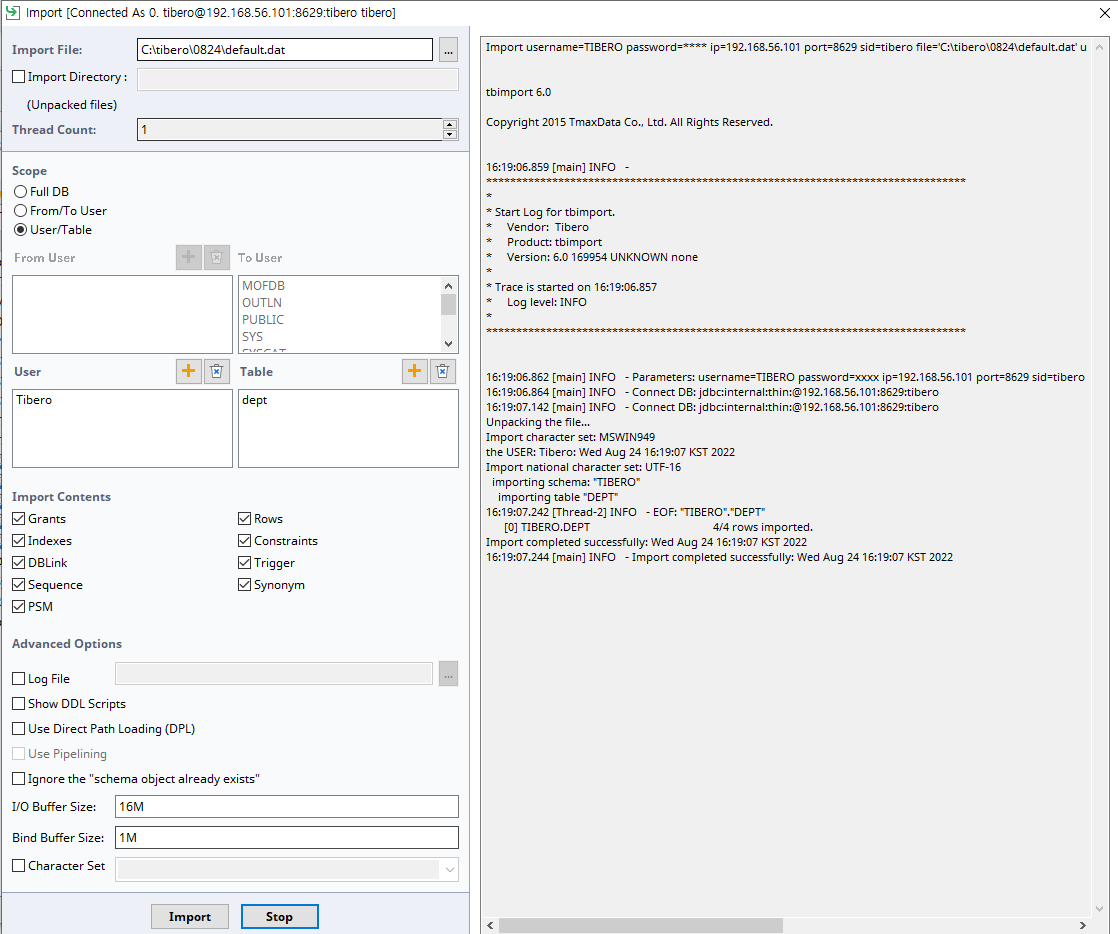This screenshot has width=1118, height=934.
Task: Select the Full DB scope option
Action: point(20,192)
